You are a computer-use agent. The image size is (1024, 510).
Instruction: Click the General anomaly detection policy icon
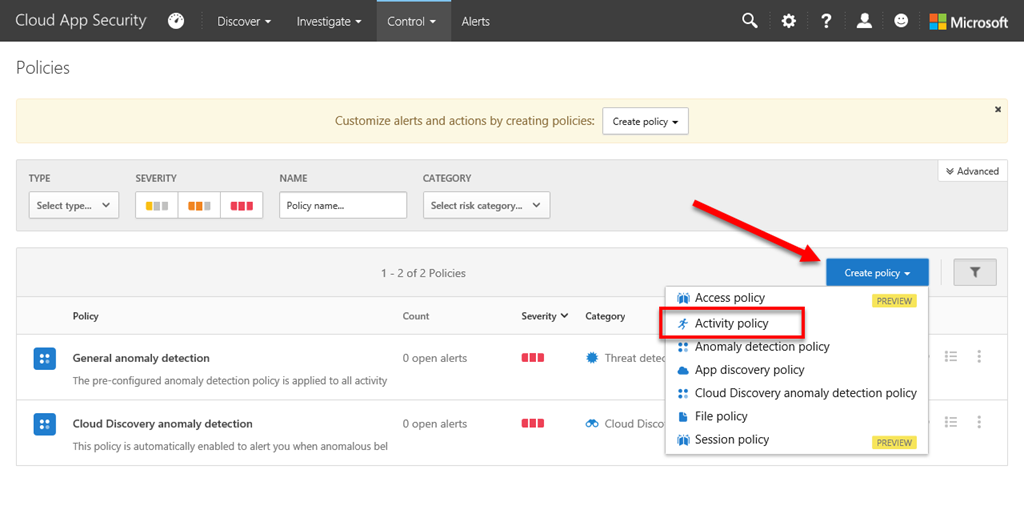coord(44,358)
